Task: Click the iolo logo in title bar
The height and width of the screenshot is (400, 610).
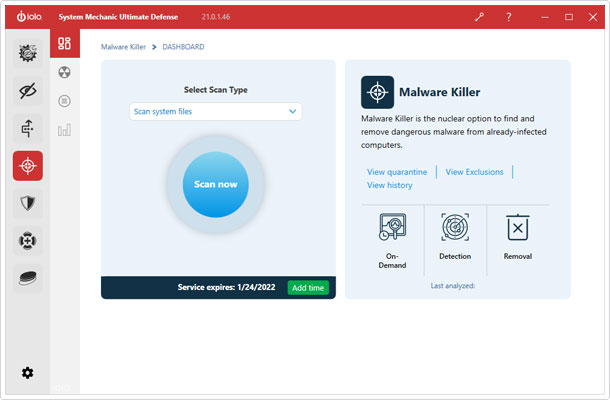Action: [x=29, y=17]
